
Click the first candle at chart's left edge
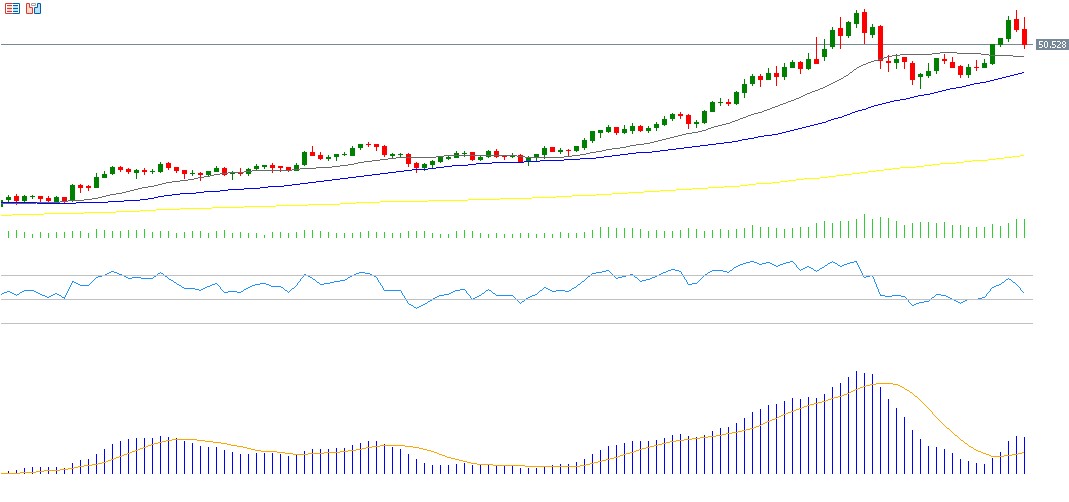[3, 202]
